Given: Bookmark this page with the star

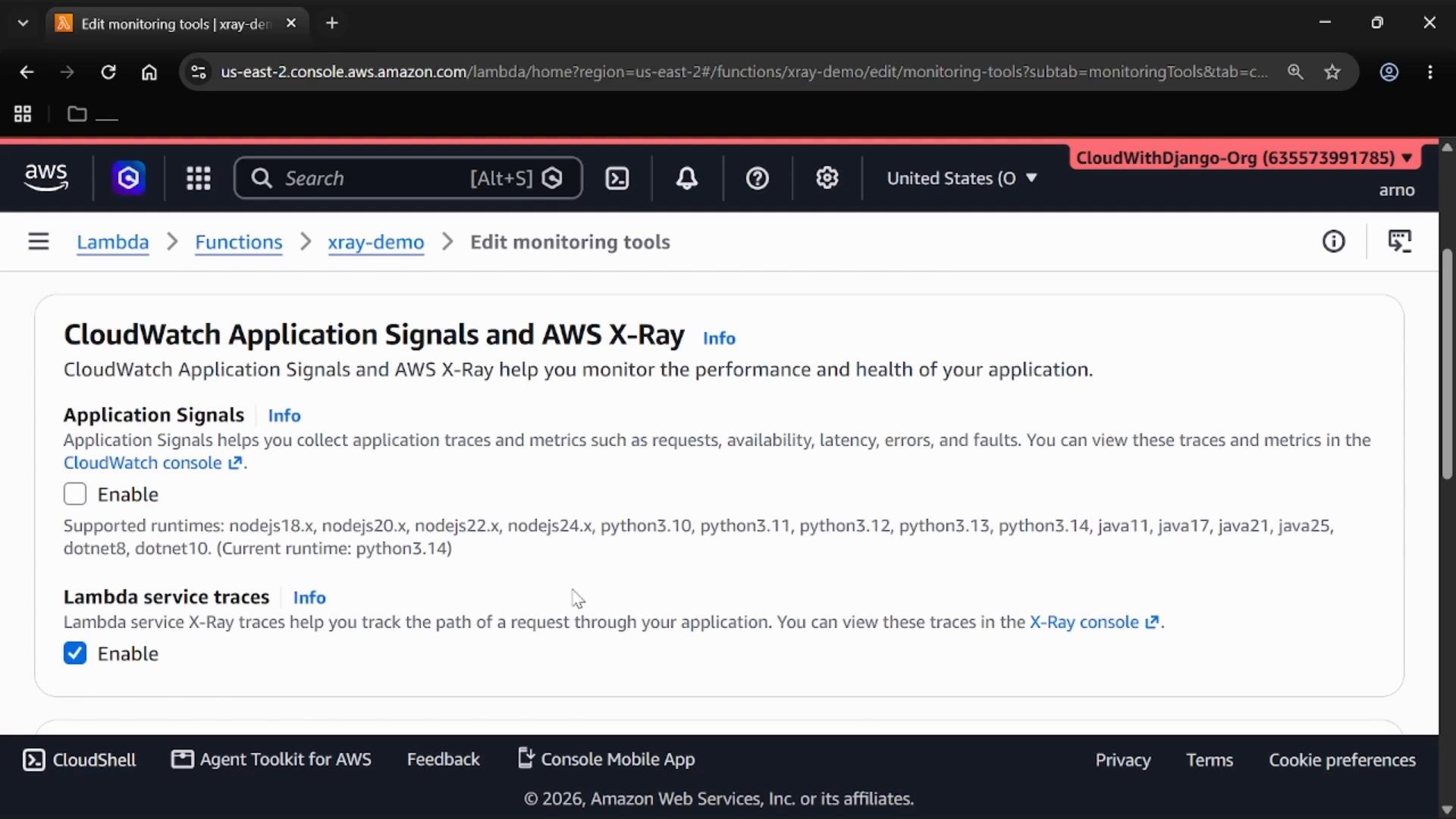Looking at the screenshot, I should (x=1332, y=72).
